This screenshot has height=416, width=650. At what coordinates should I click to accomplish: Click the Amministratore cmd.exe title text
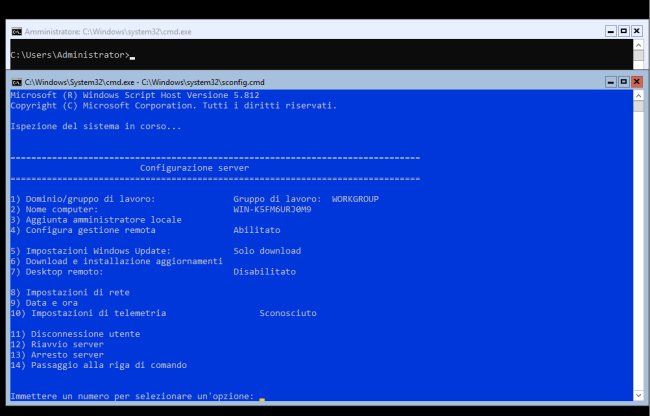[108, 31]
